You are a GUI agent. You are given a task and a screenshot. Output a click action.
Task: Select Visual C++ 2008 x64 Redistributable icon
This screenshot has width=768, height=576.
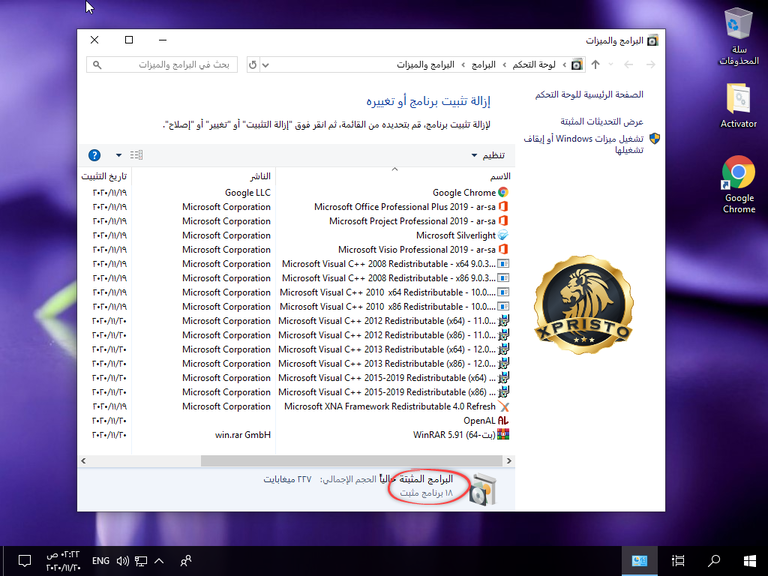(x=503, y=264)
